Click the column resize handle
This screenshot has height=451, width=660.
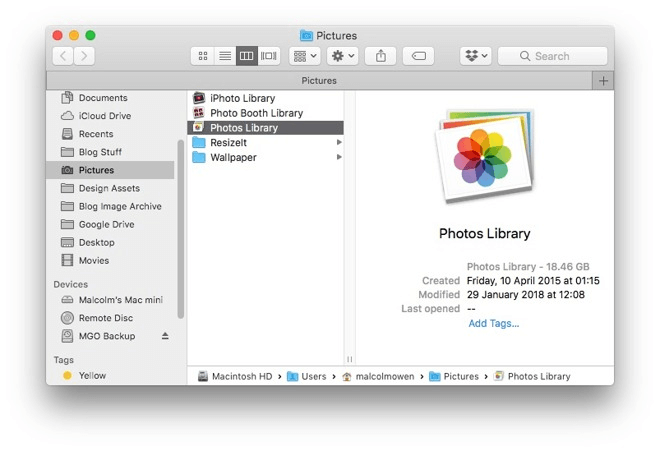point(349,359)
